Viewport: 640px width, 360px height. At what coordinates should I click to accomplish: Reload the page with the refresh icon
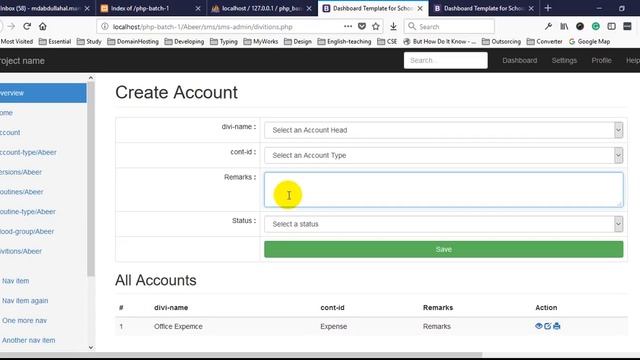coord(27,27)
